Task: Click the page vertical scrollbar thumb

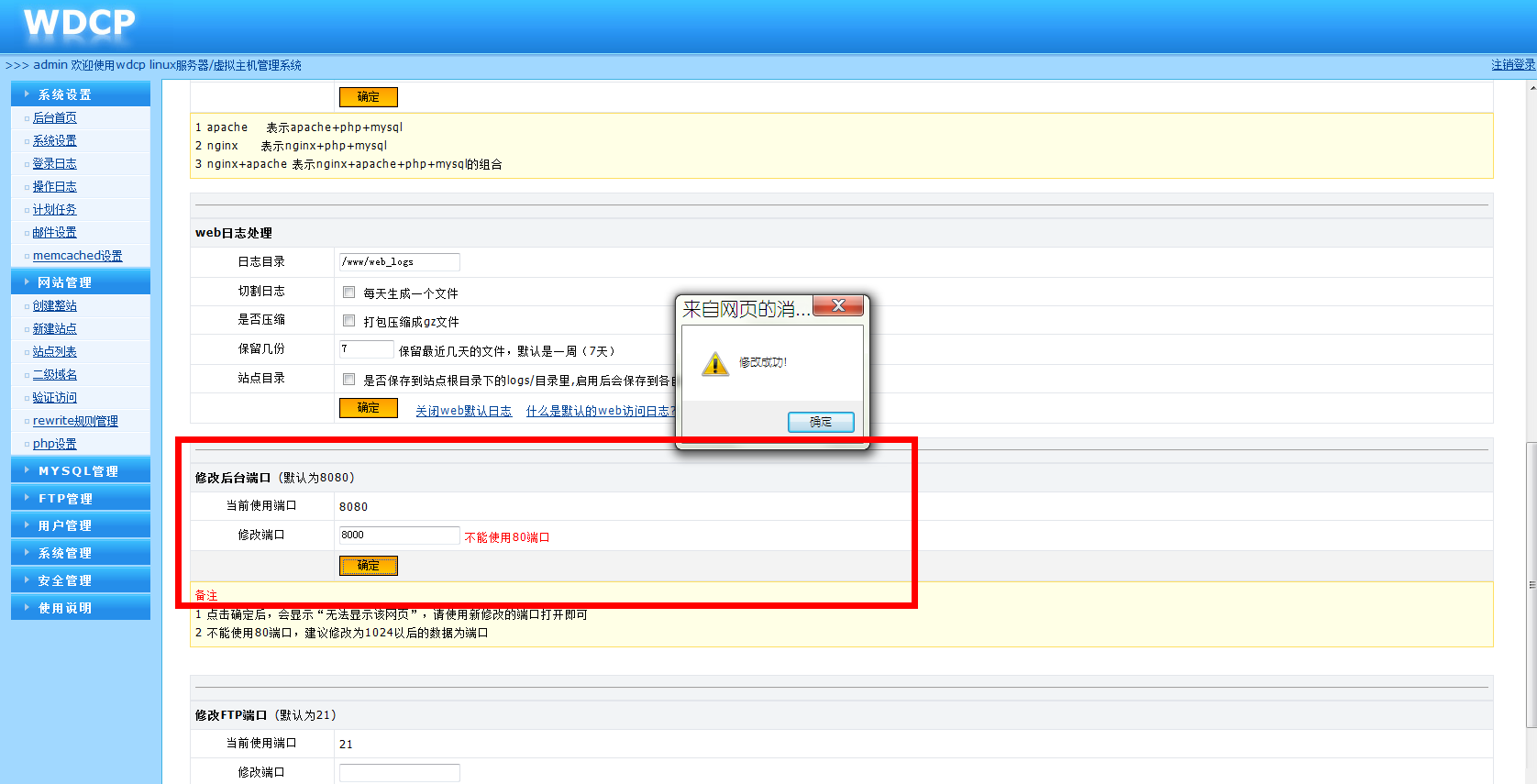Action: click(1531, 585)
